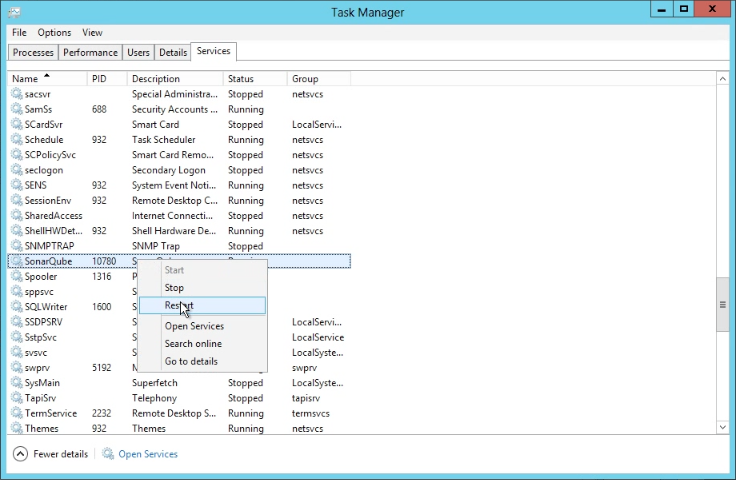Click 'tapisrv' group text
The height and width of the screenshot is (480, 736).
point(306,398)
